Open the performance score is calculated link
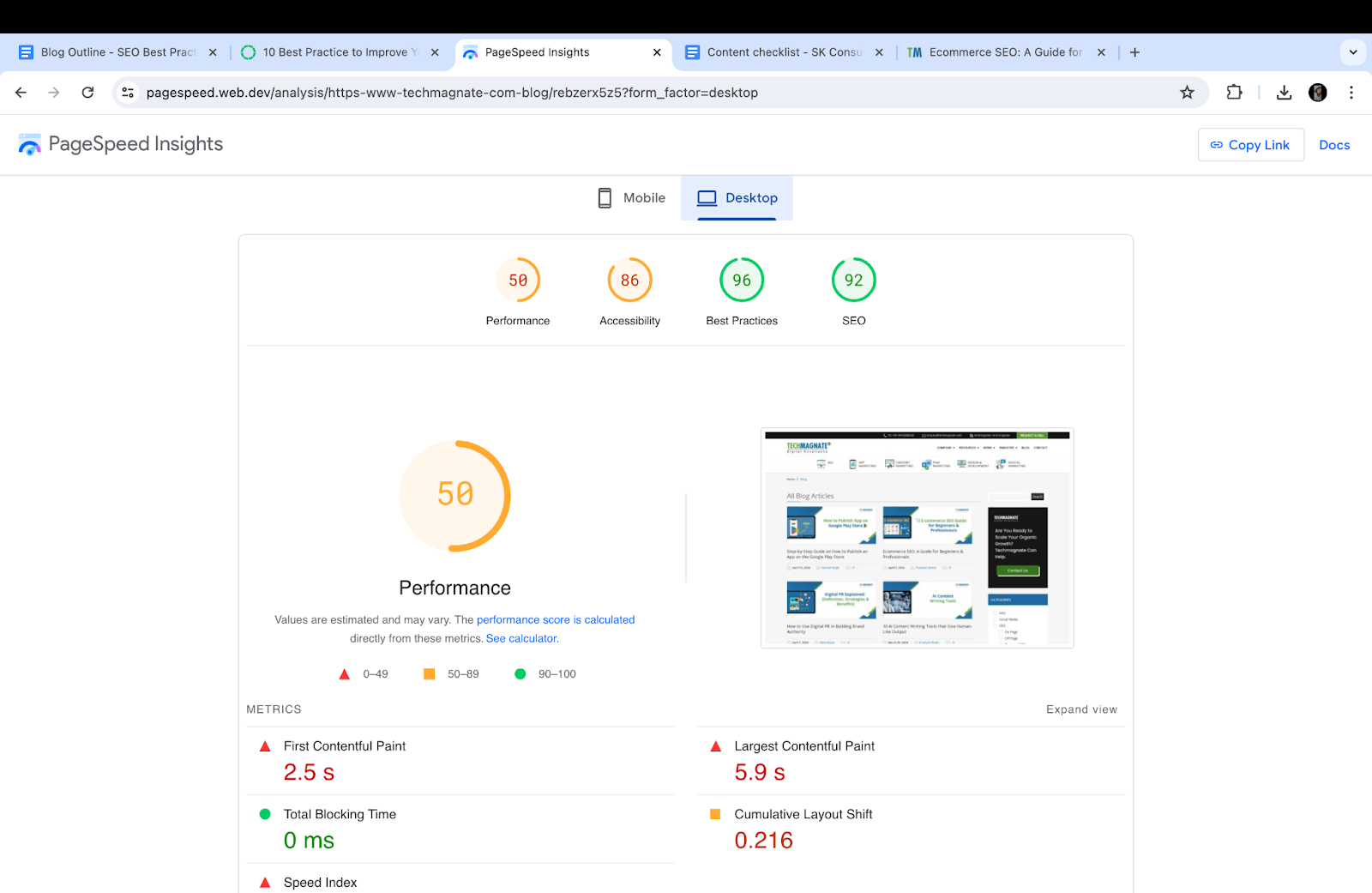The image size is (1372, 893). click(556, 619)
